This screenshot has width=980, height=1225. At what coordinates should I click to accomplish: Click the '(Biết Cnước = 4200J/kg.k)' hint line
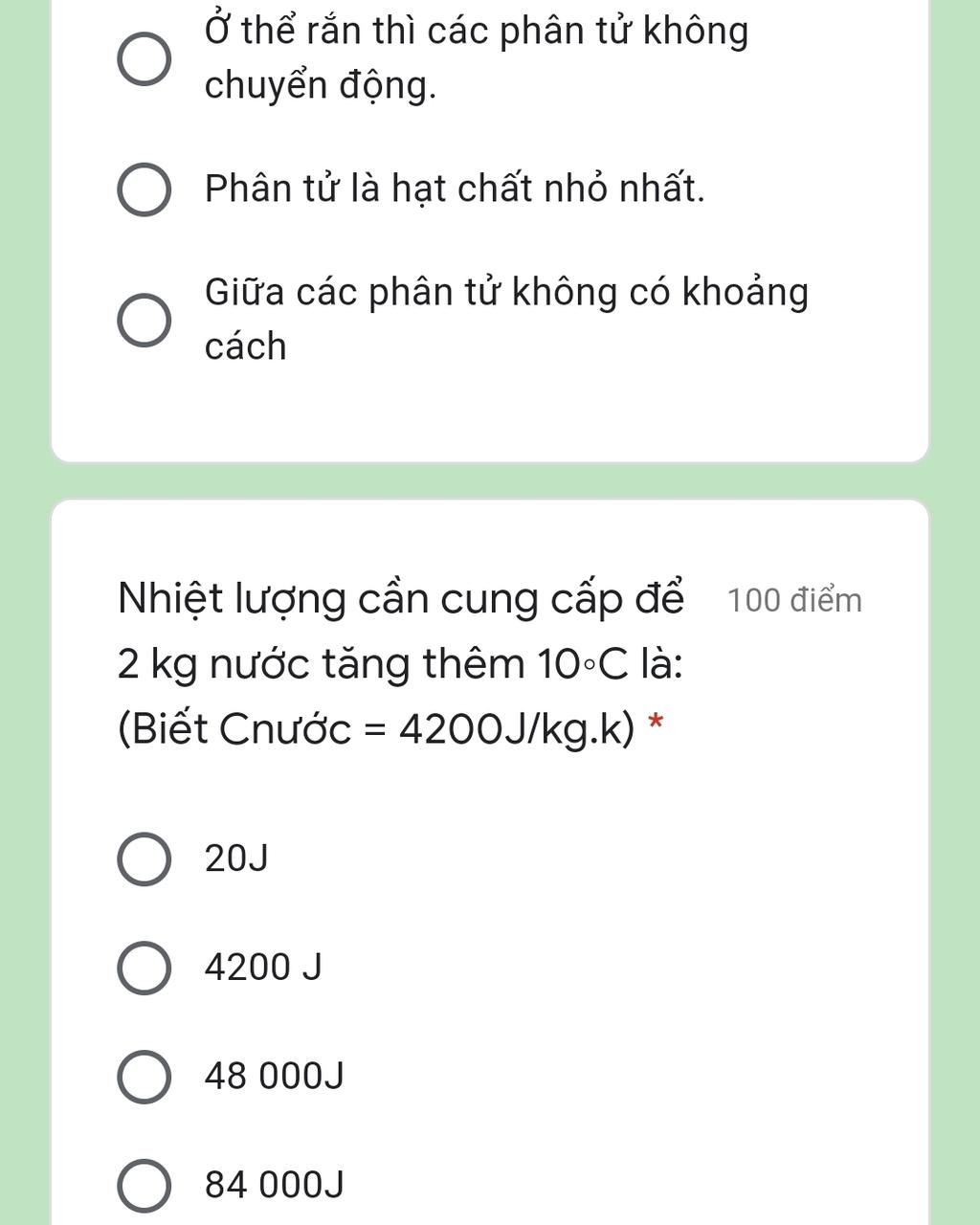[x=376, y=729]
